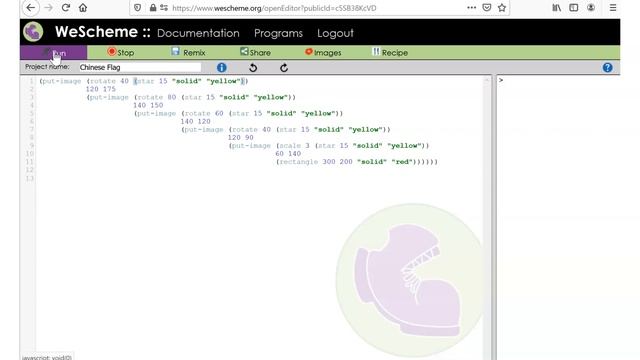Click the 'rotate 80' code on line 3
Screen dimensions: 640x360
tap(157, 97)
